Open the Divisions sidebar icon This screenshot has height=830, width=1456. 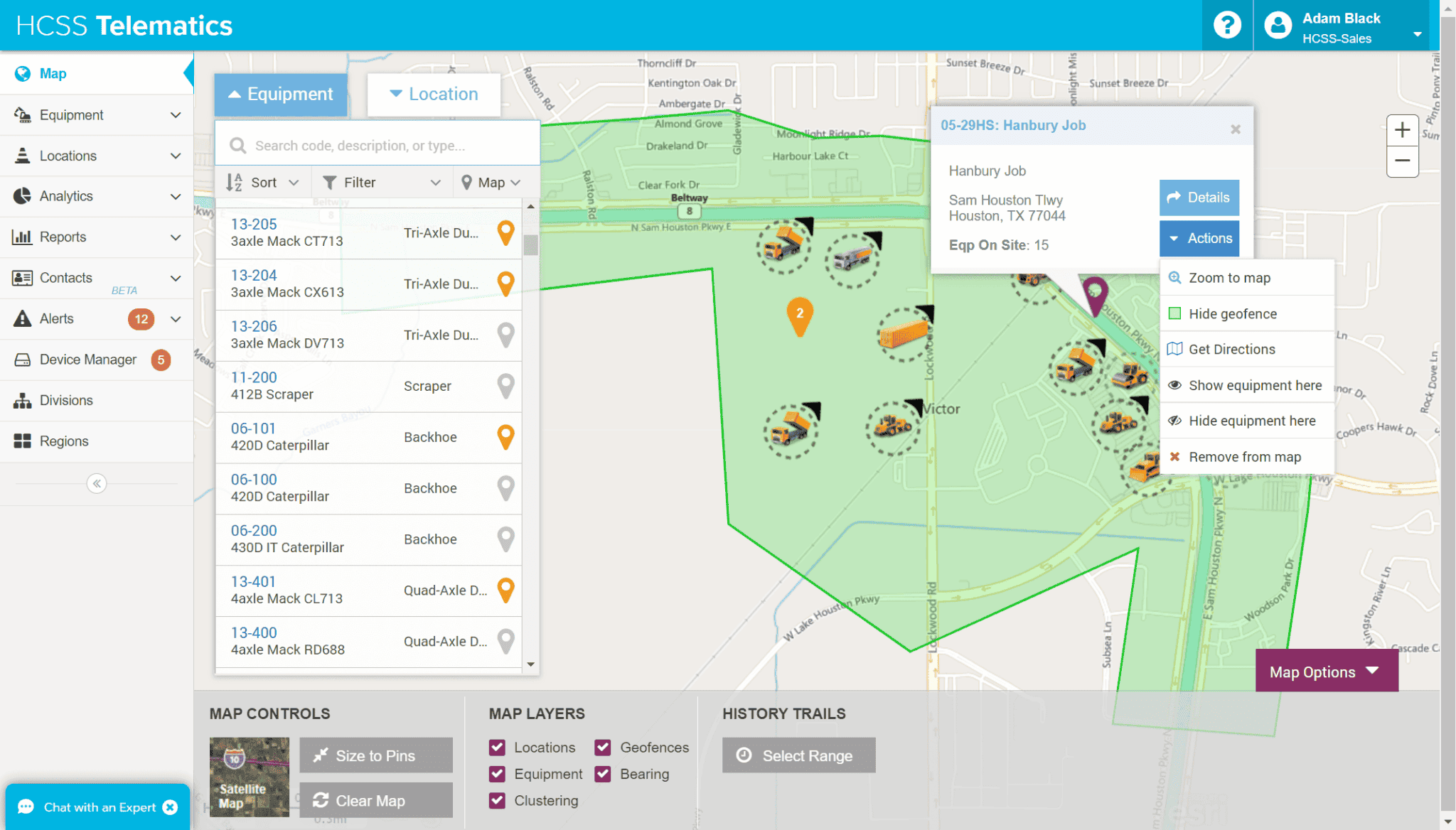tap(22, 400)
